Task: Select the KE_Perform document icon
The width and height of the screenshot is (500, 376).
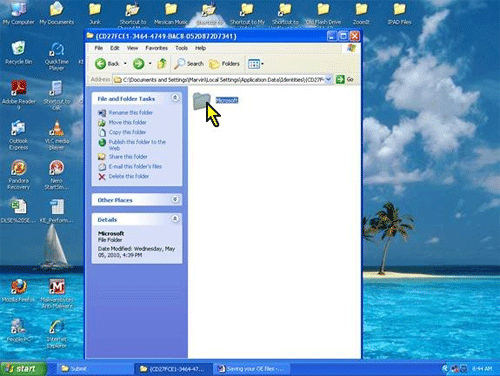Action: tap(57, 211)
